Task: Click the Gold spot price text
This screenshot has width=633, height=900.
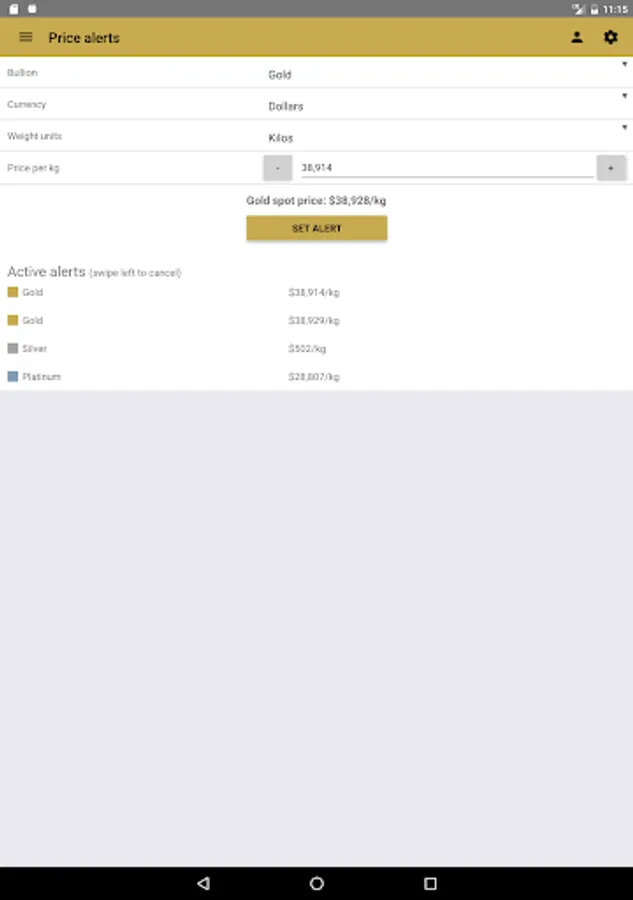Action: pos(316,200)
